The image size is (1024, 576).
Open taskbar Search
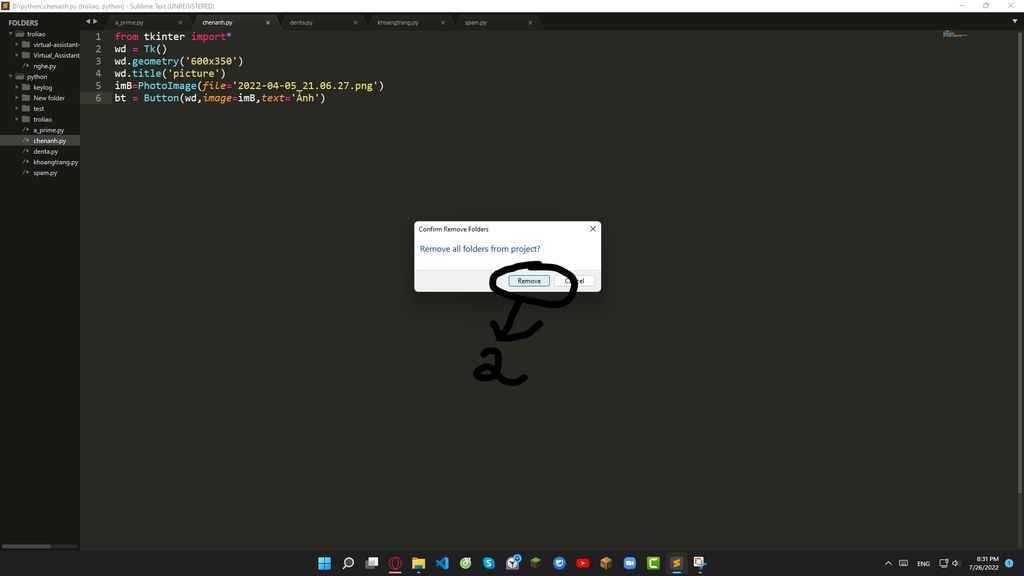[x=348, y=563]
